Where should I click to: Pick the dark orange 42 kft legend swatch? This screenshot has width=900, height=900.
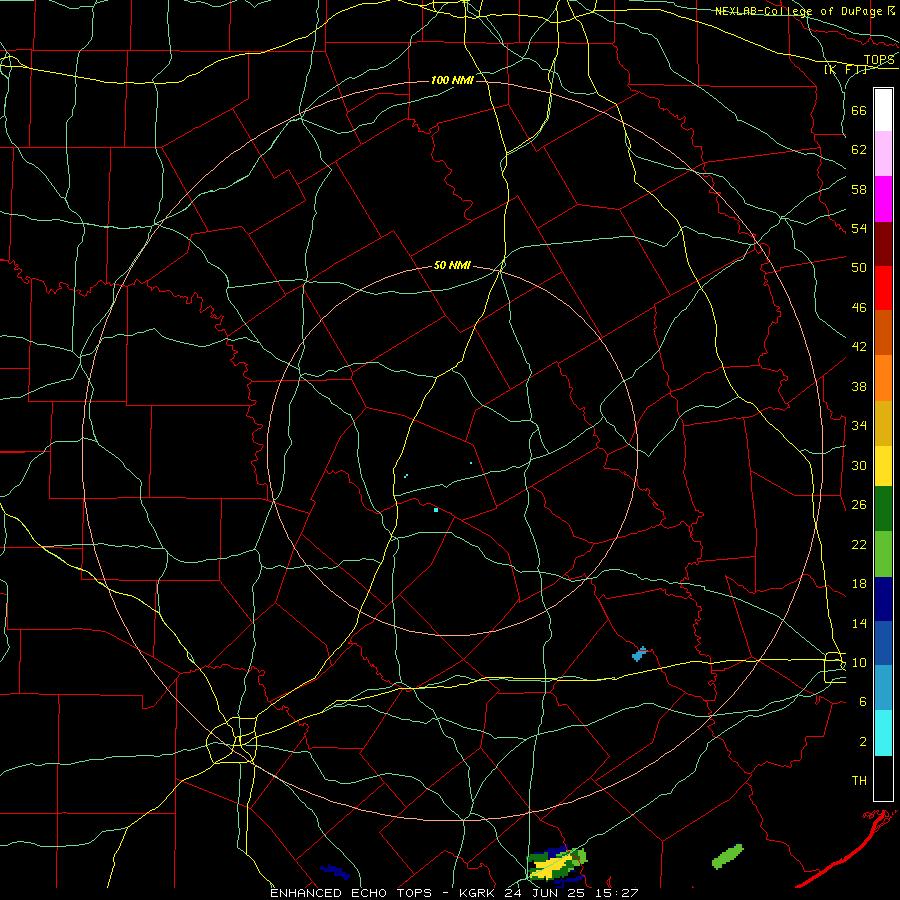click(883, 333)
